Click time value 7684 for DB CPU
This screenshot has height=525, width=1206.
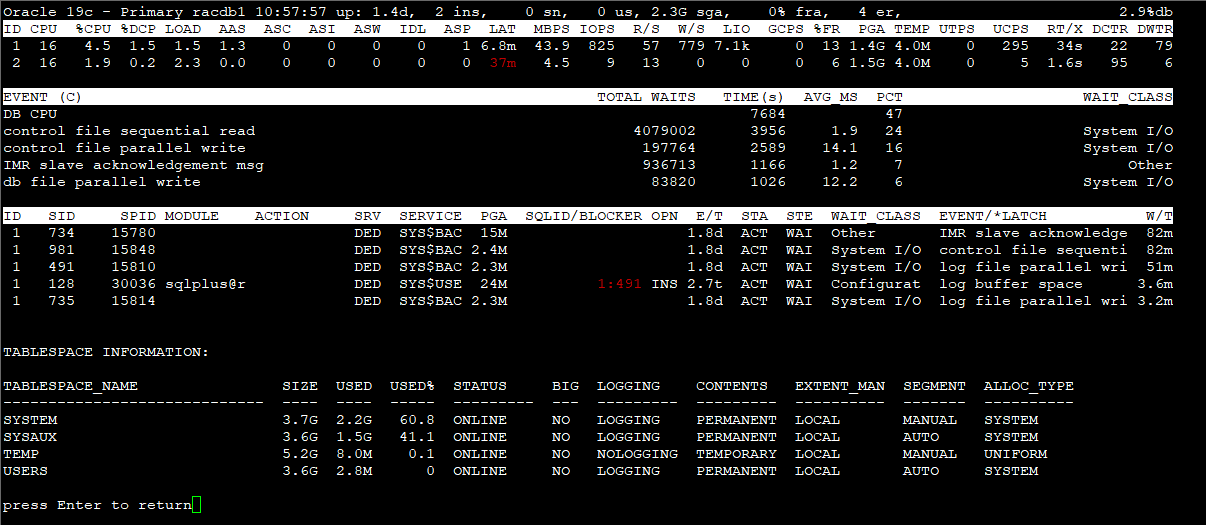[768, 114]
